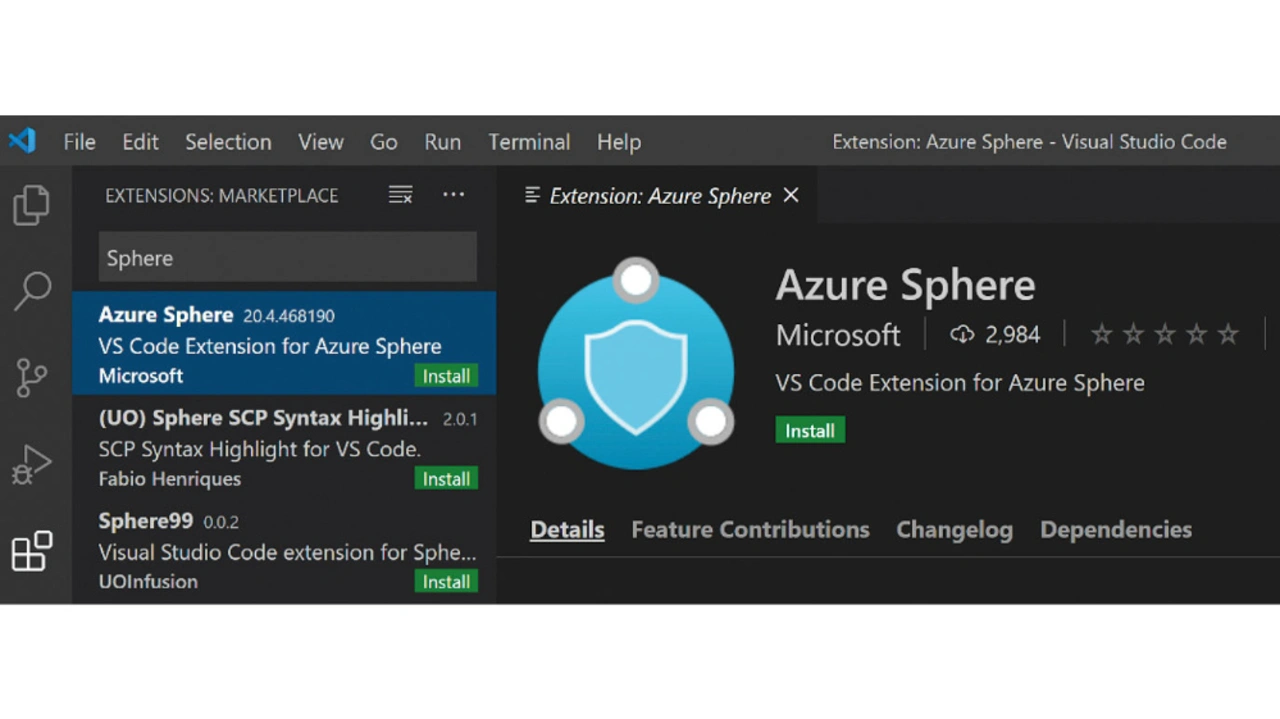Select the Azure Sphere extension in the list

(x=284, y=343)
